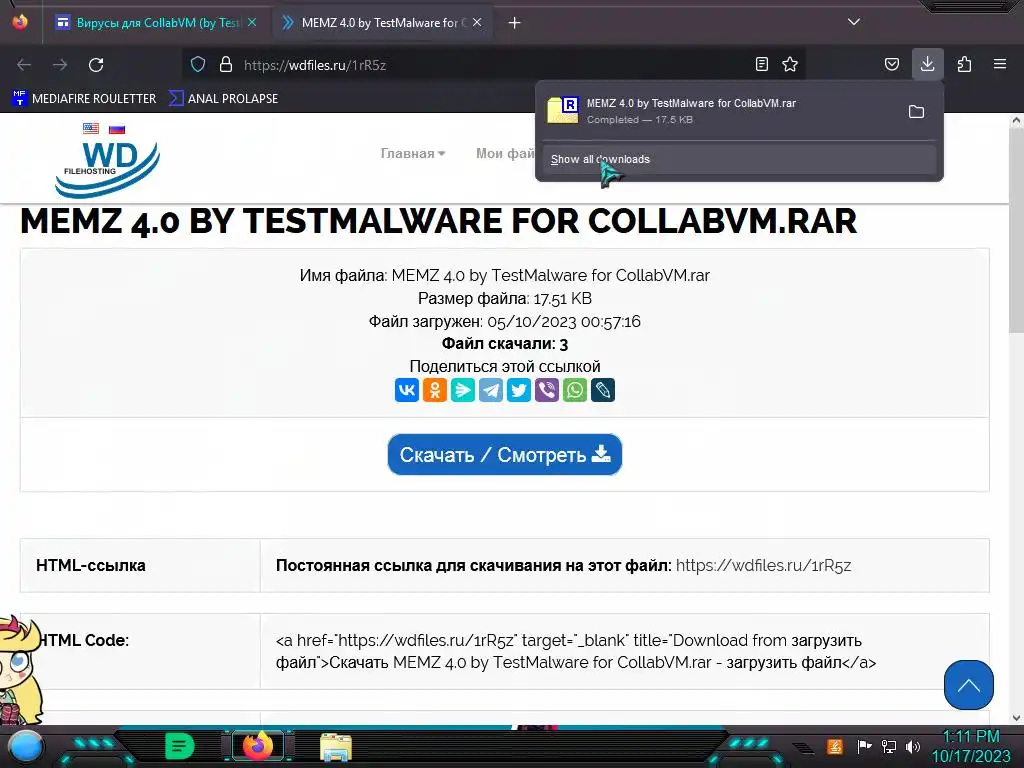The height and width of the screenshot is (768, 1024).
Task: Click the Firefox back arrow
Action: 24,65
